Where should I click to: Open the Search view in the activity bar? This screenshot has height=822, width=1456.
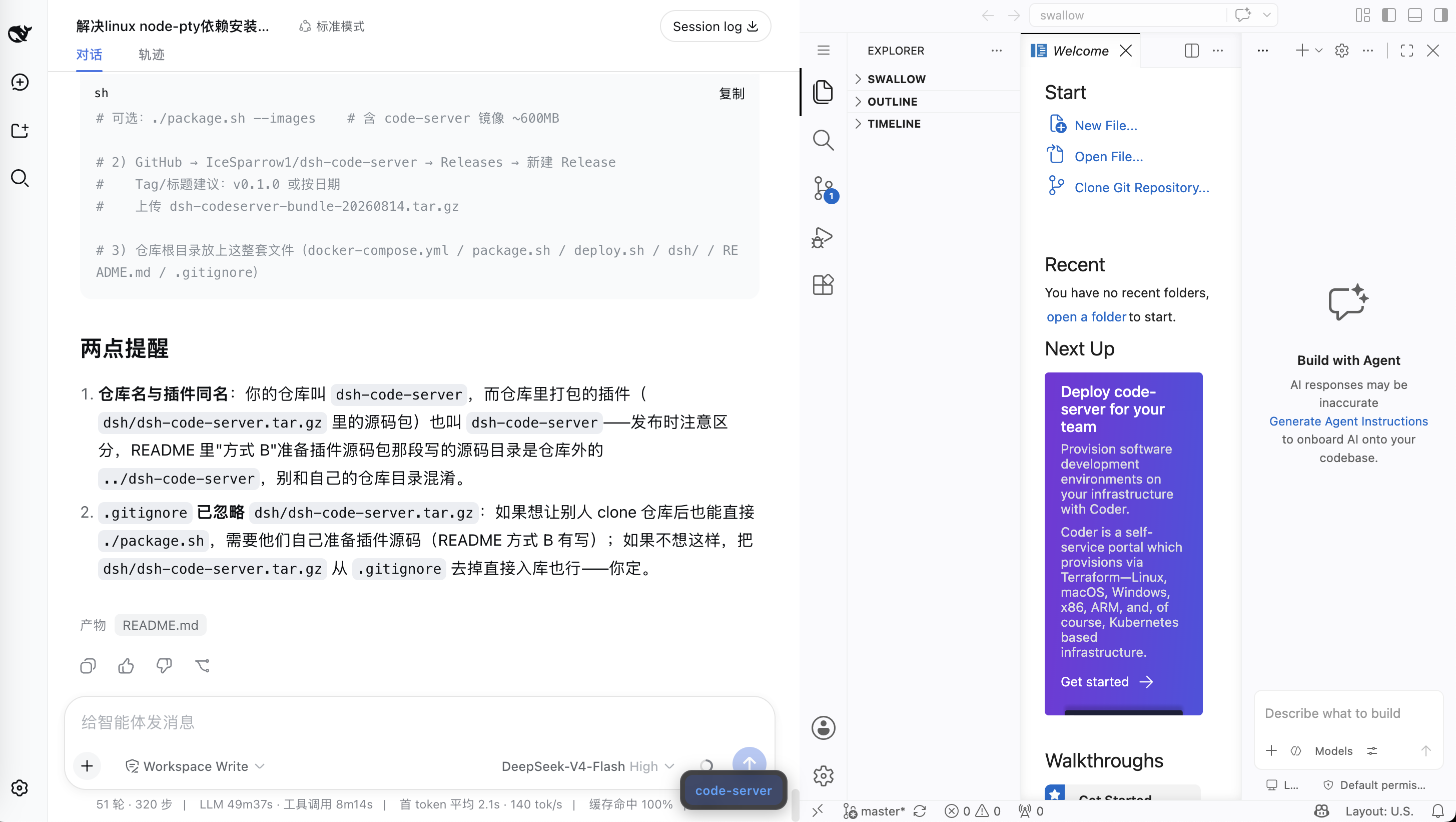click(824, 140)
